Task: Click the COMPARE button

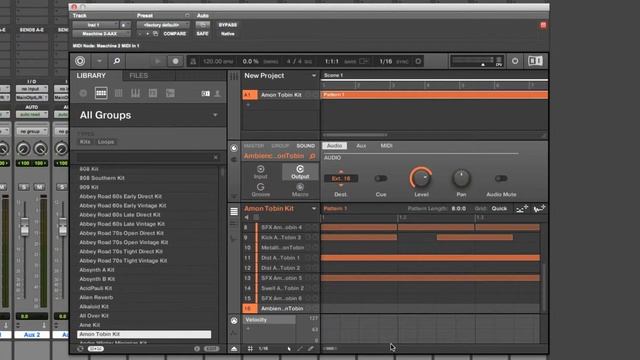Action: coord(175,34)
